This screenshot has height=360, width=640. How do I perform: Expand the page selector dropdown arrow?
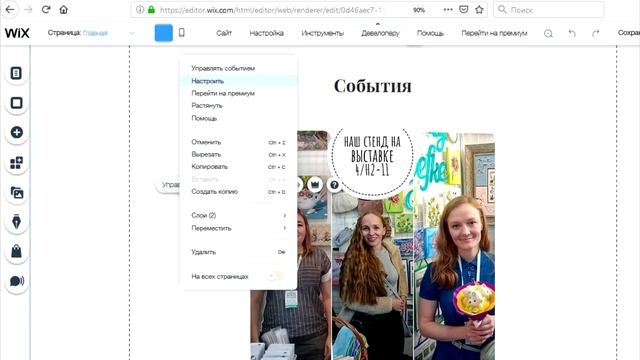tap(132, 33)
